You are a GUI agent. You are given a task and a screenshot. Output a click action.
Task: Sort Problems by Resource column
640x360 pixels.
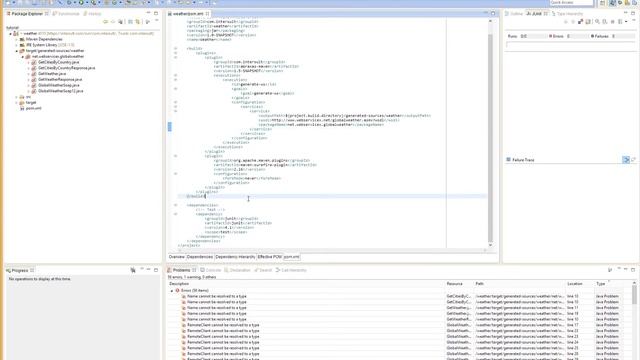point(459,284)
